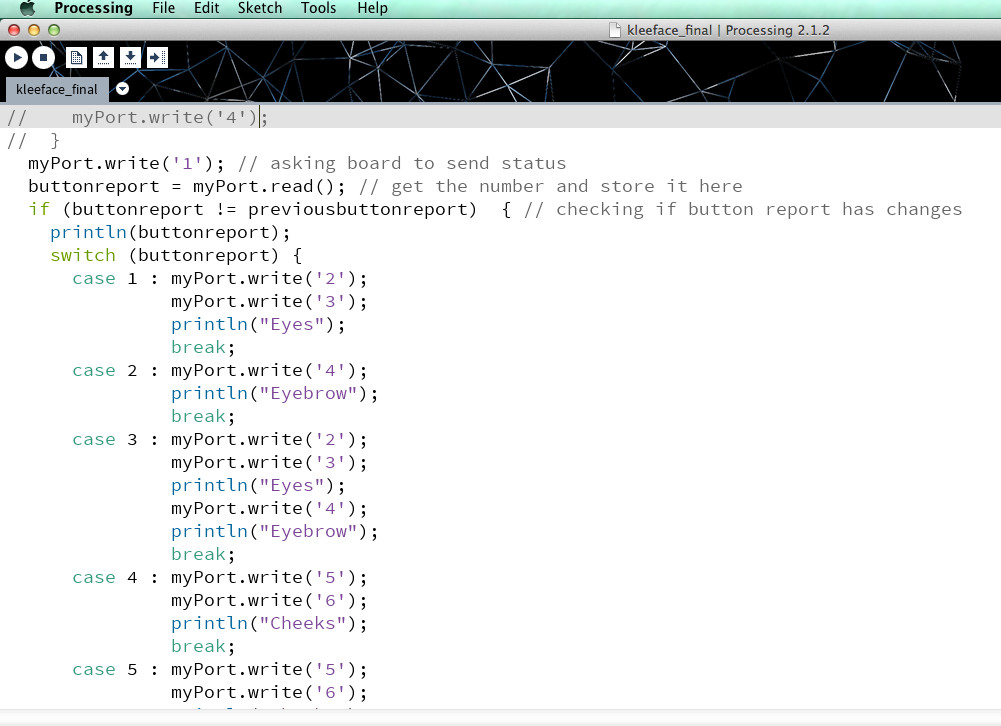Click the comment 'get the number and store it here'

[550, 186]
